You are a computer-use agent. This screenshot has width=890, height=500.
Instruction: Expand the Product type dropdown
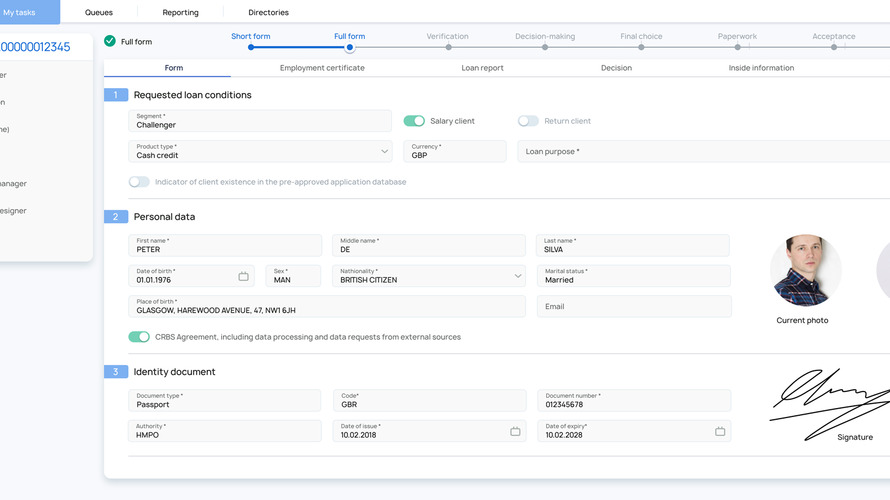[384, 152]
